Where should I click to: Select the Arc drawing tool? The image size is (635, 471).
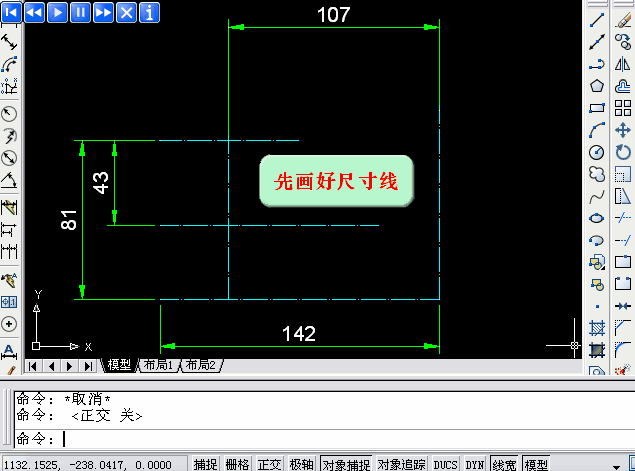click(597, 130)
